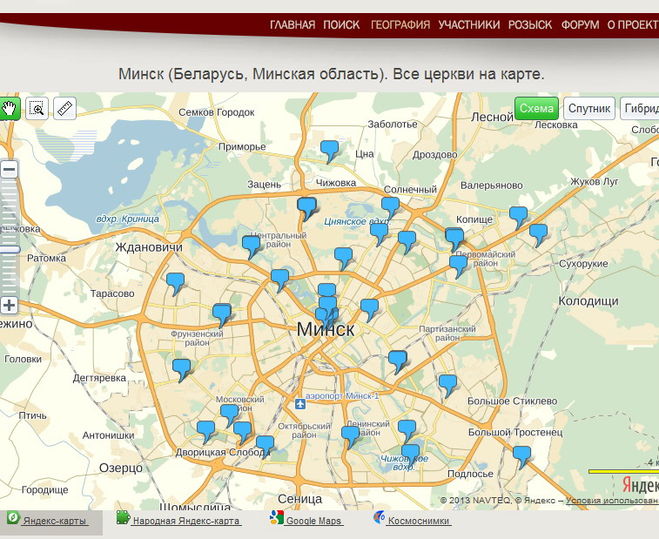Activate the magnifier zoom-to-area tool
Screen dimensions: 659x539
point(38,108)
